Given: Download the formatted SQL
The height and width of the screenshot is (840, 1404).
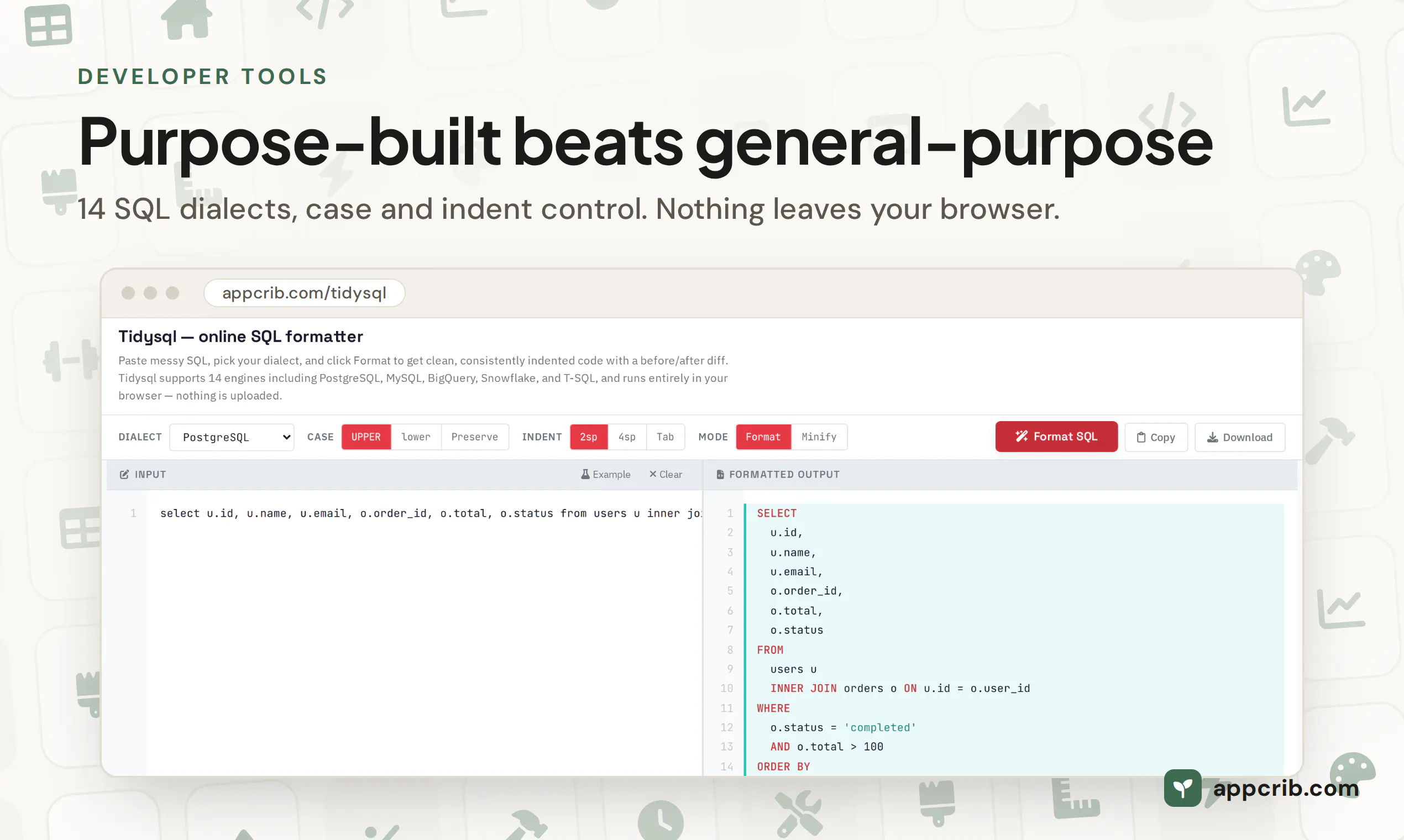Looking at the screenshot, I should coord(1240,438).
